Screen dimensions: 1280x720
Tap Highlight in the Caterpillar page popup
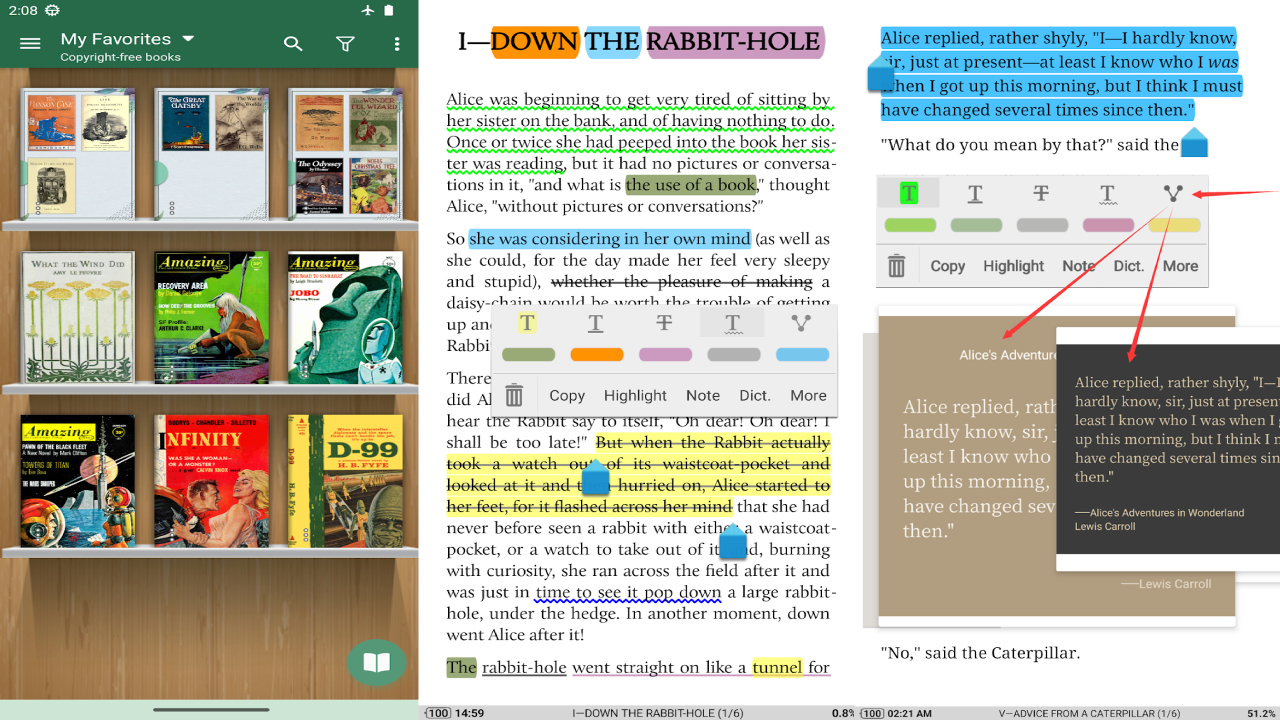pyautogui.click(x=1013, y=266)
